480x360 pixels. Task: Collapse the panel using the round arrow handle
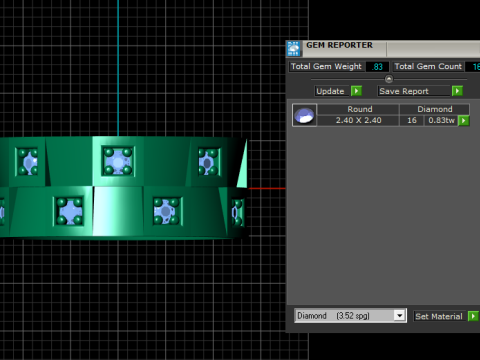click(x=389, y=79)
